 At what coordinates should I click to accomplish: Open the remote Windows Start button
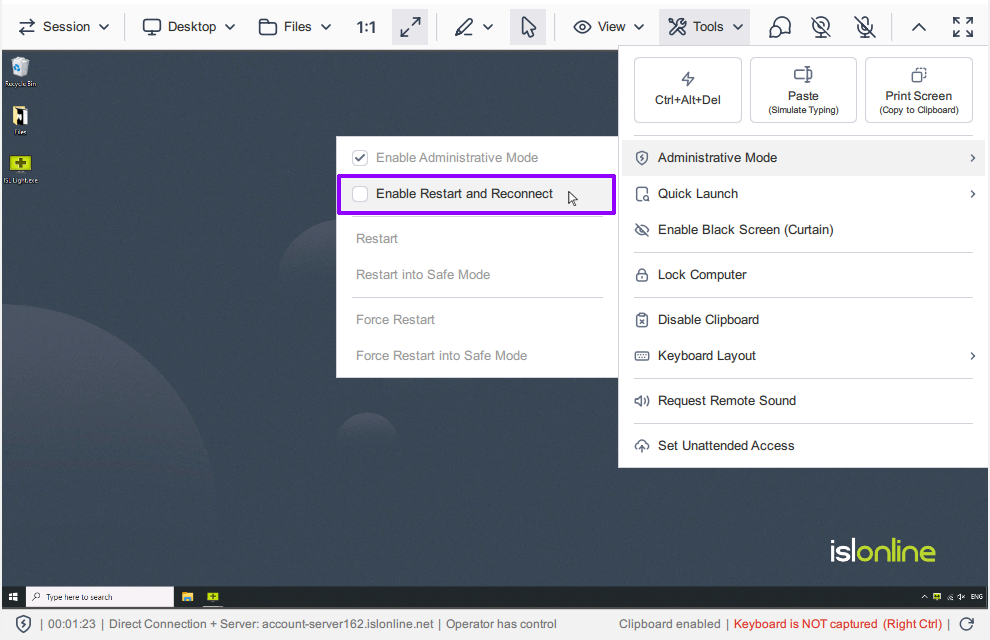(x=13, y=596)
